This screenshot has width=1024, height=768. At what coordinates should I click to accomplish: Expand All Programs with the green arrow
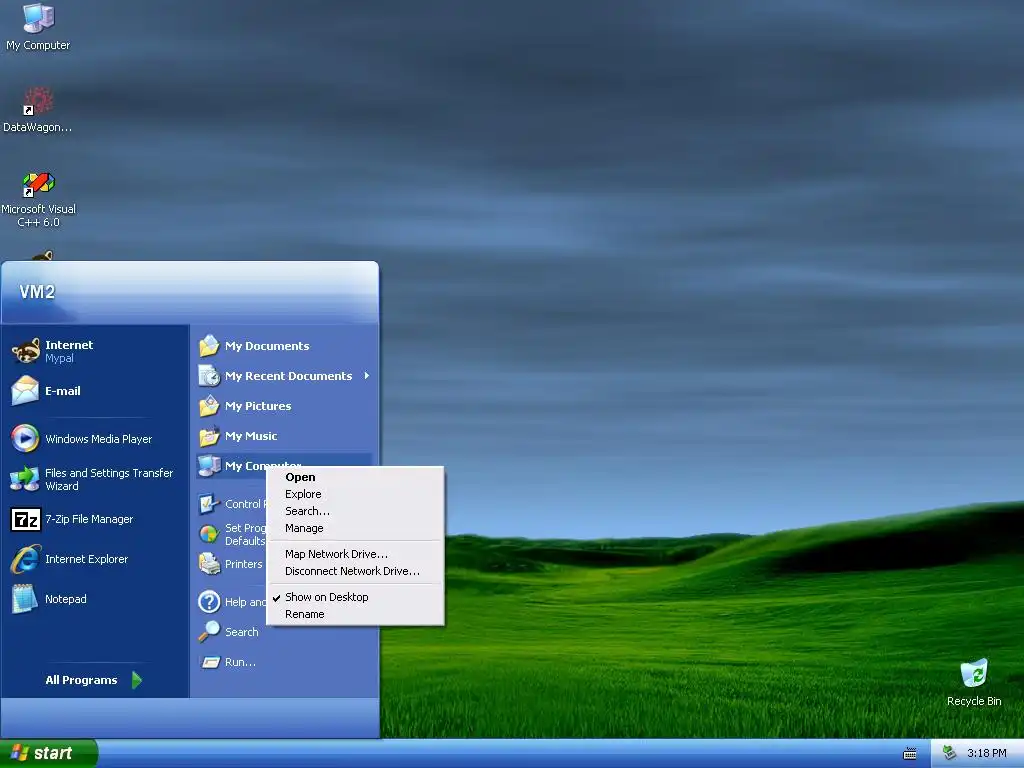[x=136, y=680]
